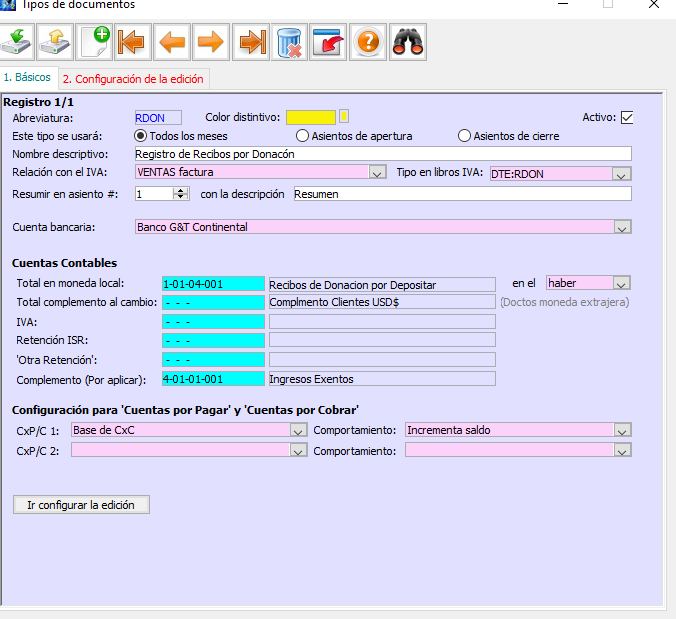
Task: Select the 'Asientos de cierre' radio option
Action: coord(464,136)
